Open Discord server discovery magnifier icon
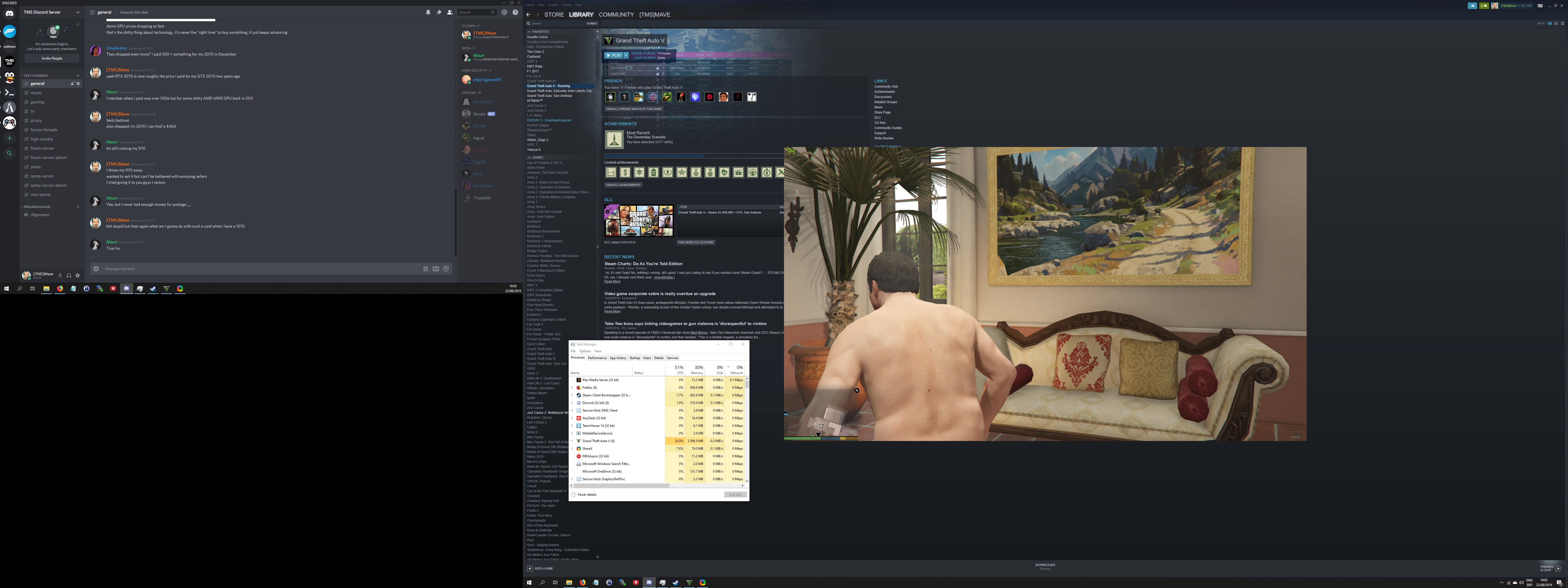 (9, 153)
